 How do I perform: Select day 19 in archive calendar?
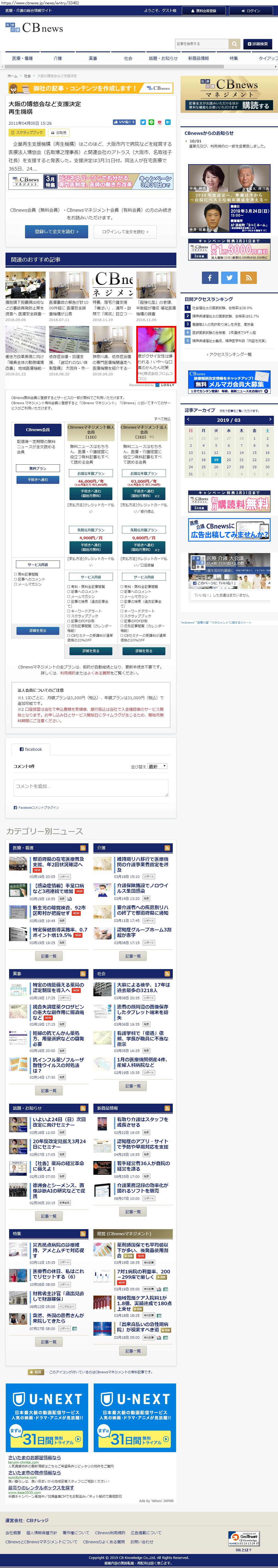coord(216,460)
